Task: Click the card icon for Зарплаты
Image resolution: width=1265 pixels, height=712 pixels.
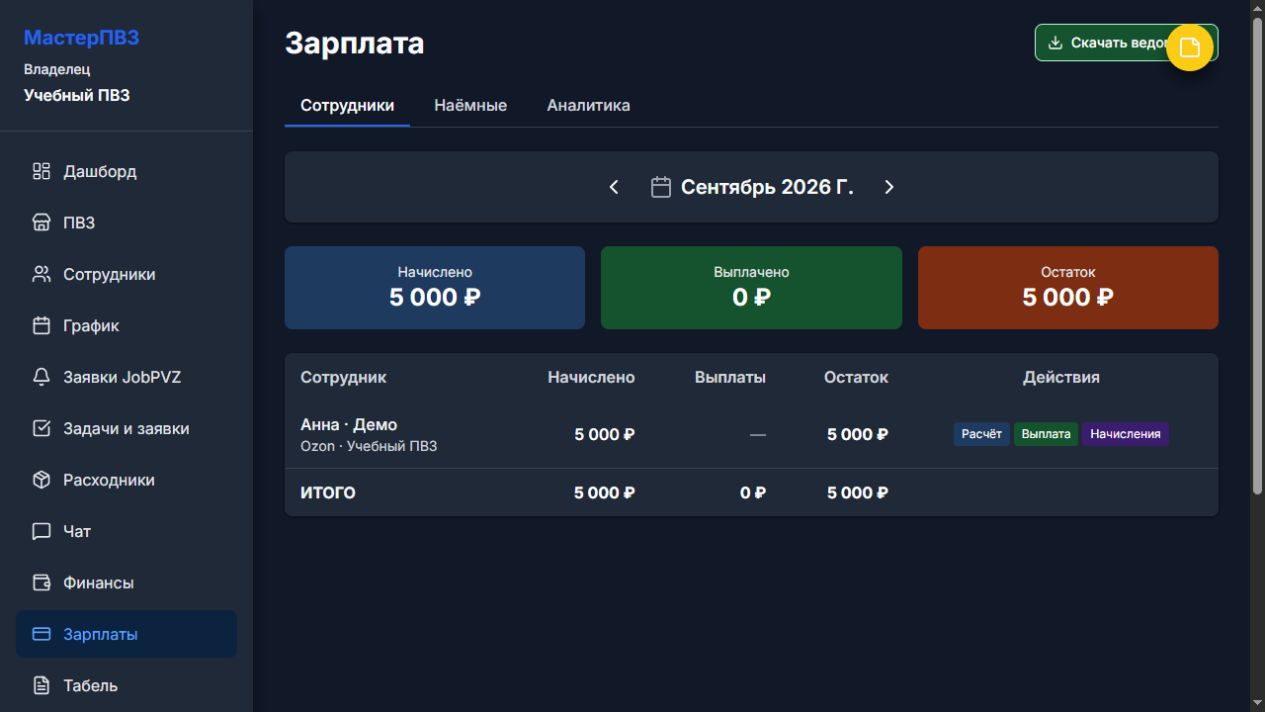Action: click(x=41, y=634)
